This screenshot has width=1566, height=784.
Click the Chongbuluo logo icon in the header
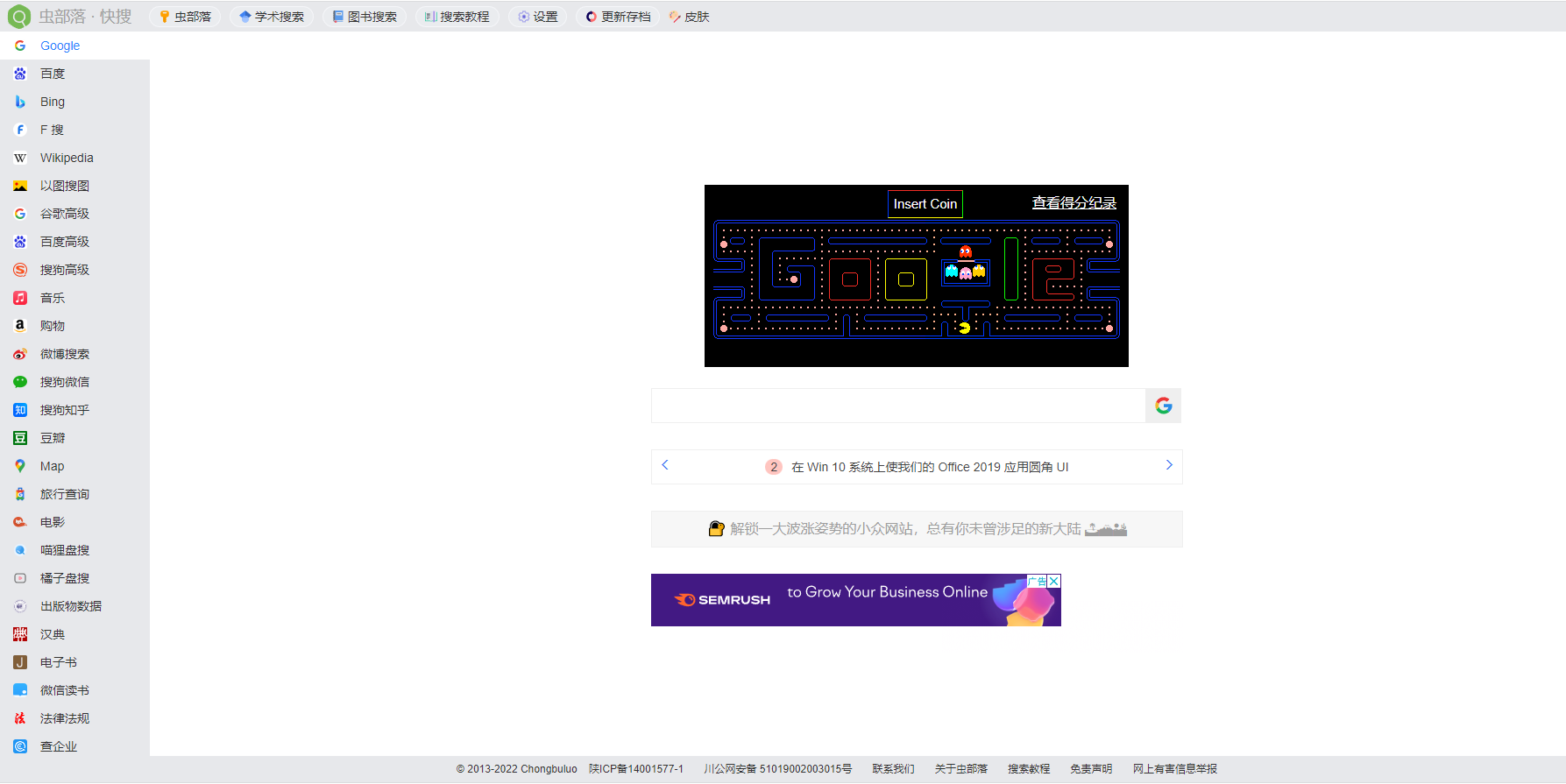(18, 17)
